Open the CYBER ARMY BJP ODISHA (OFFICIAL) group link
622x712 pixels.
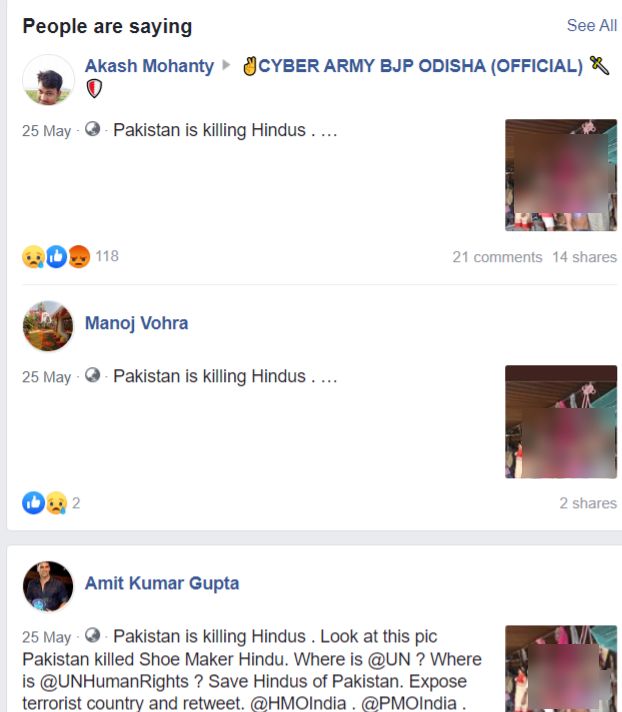420,66
